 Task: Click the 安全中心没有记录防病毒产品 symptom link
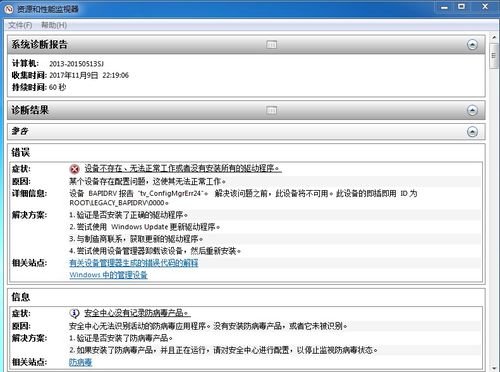[137, 313]
